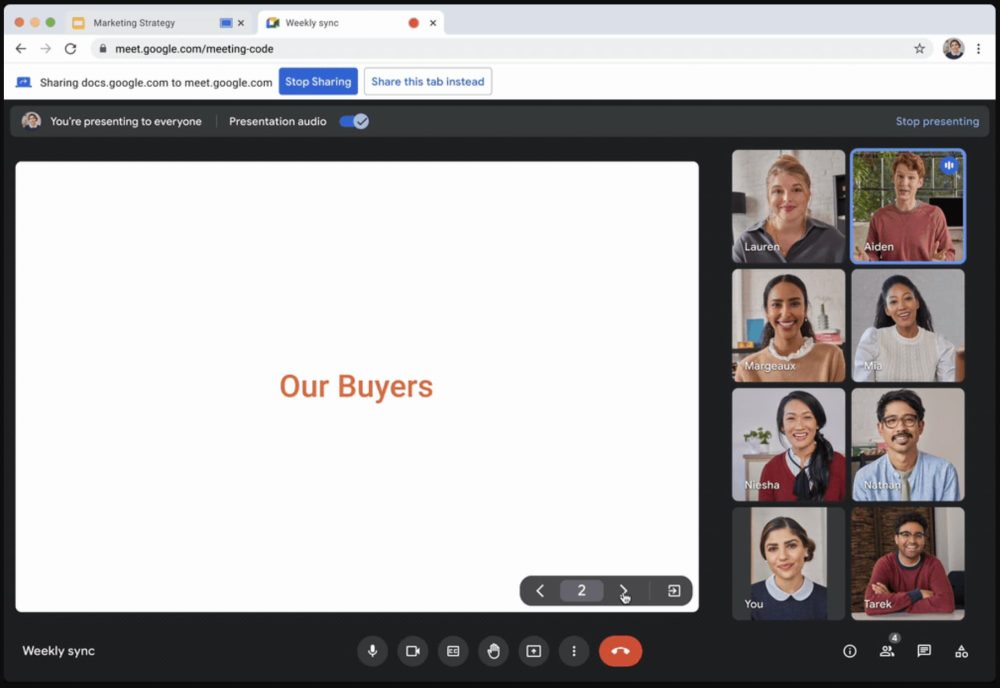Click the Stop Sharing button

coord(318,82)
